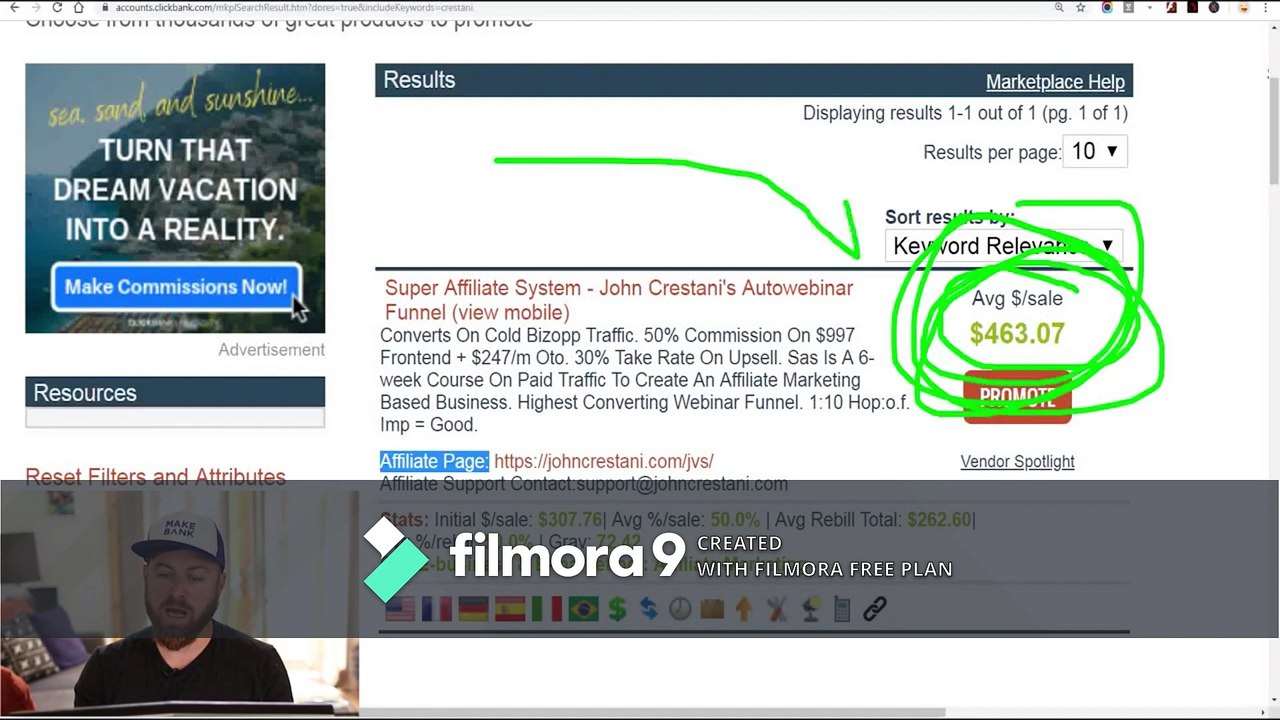
Task: Click the browser forward arrow
Action: pyautogui.click(x=36, y=7)
